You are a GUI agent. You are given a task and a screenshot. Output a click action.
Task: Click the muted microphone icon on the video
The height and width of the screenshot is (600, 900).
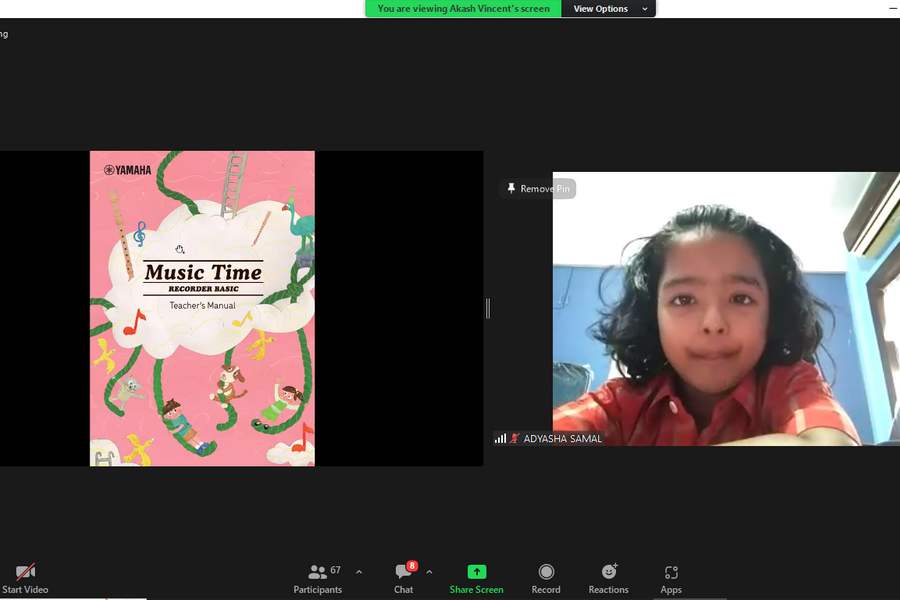coord(515,439)
